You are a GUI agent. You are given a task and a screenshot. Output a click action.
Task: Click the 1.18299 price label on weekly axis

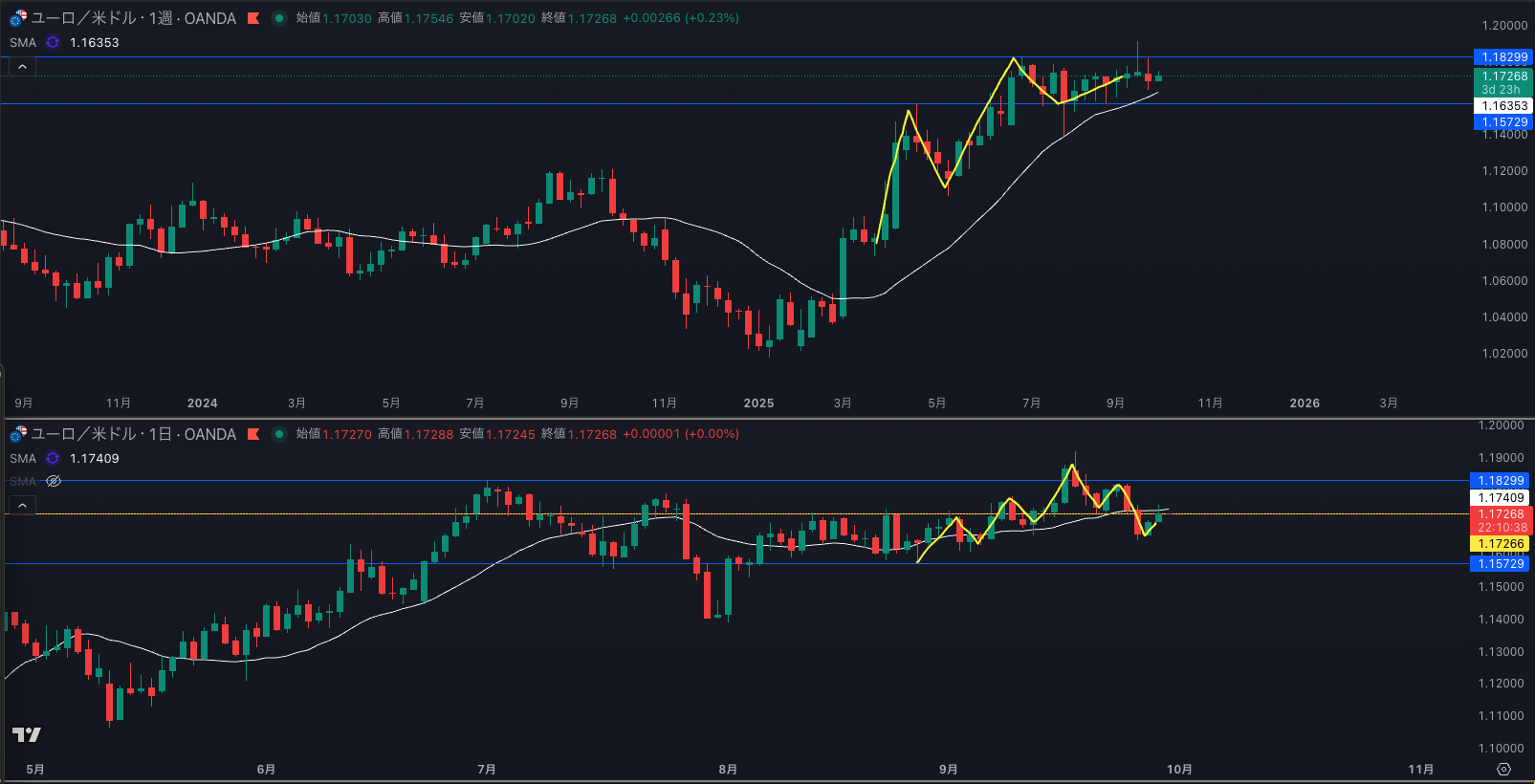point(1504,57)
